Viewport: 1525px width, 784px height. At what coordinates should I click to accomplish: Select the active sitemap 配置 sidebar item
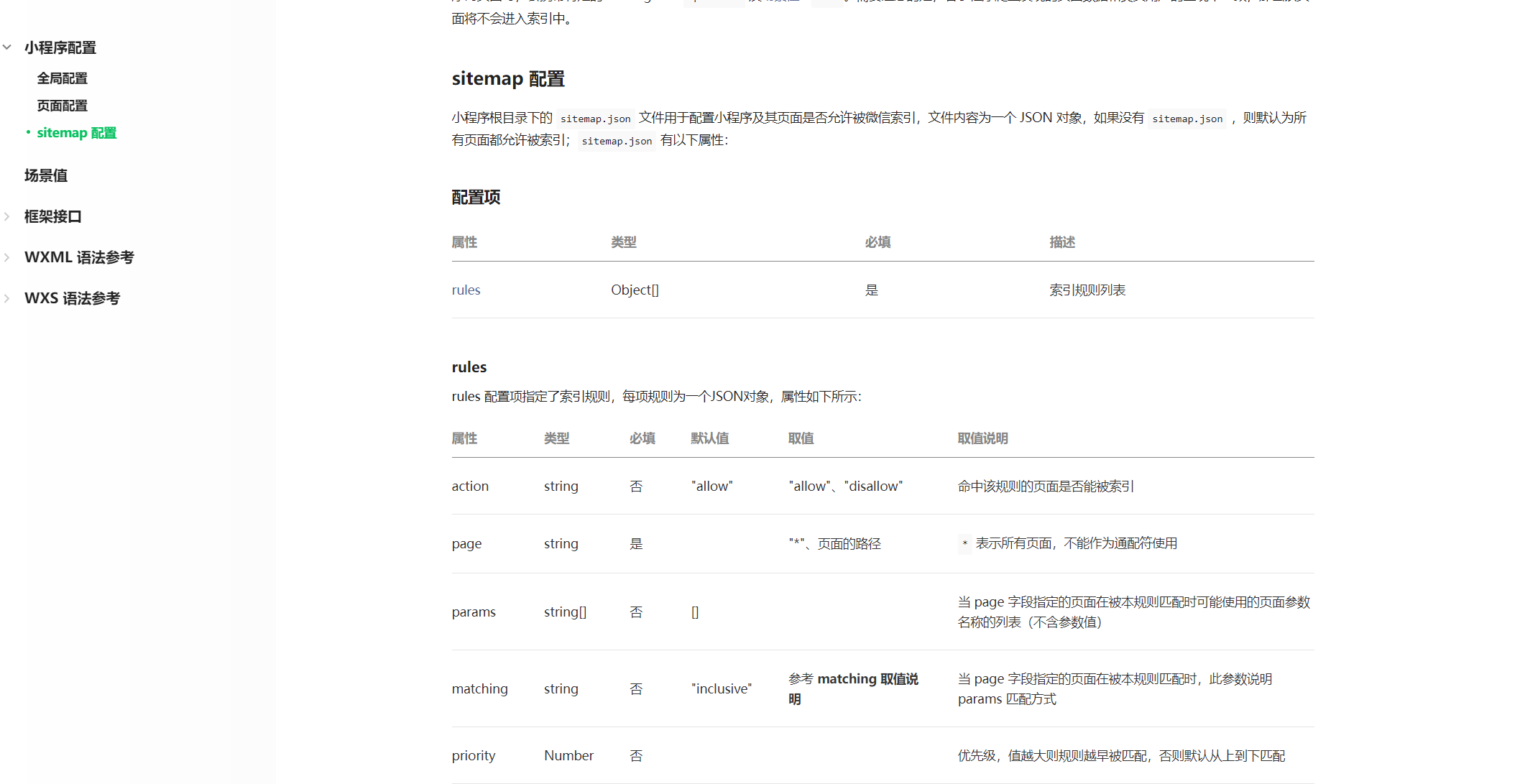[x=76, y=133]
